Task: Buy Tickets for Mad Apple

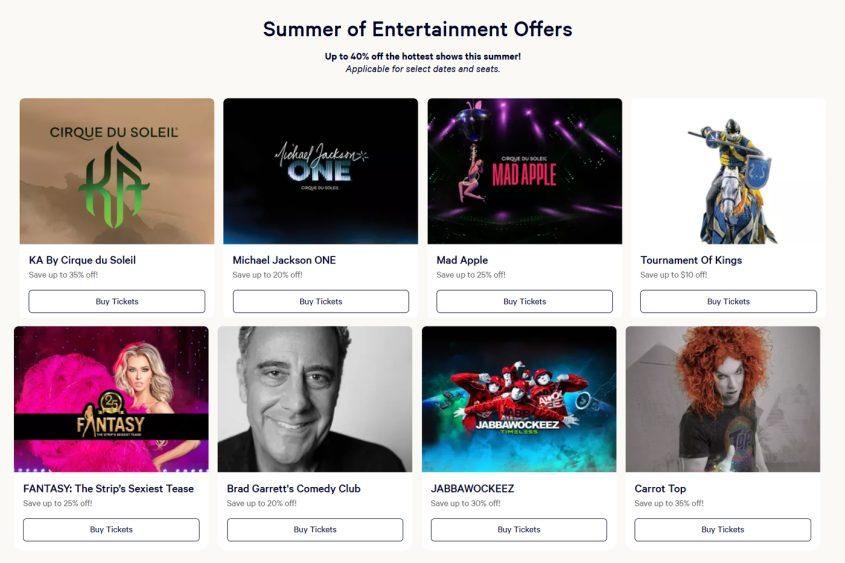Action: pos(524,301)
